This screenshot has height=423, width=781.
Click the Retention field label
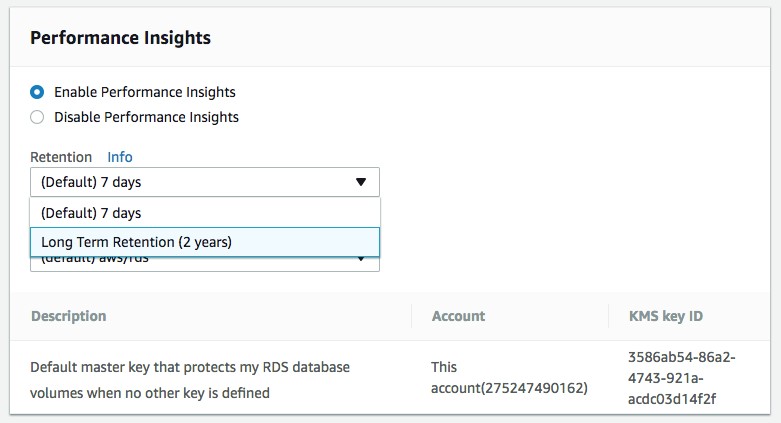61,157
